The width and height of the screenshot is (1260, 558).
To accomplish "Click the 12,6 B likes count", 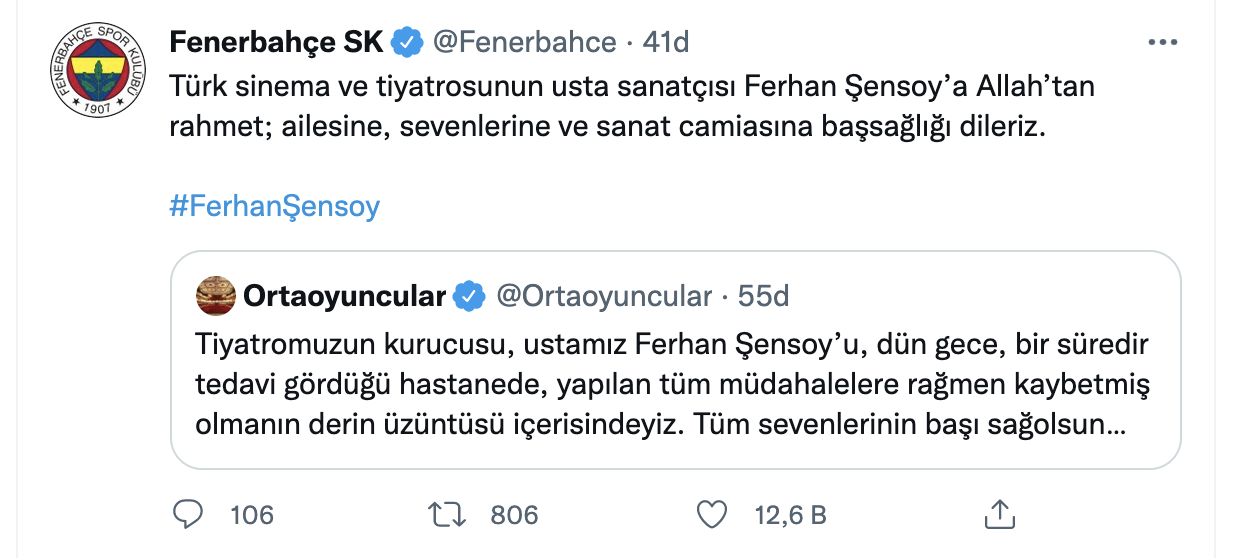I will [789, 515].
